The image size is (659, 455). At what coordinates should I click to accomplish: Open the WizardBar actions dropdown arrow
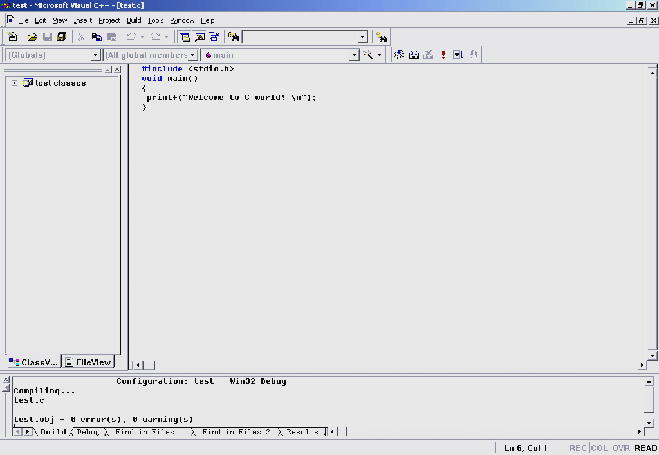pos(379,55)
